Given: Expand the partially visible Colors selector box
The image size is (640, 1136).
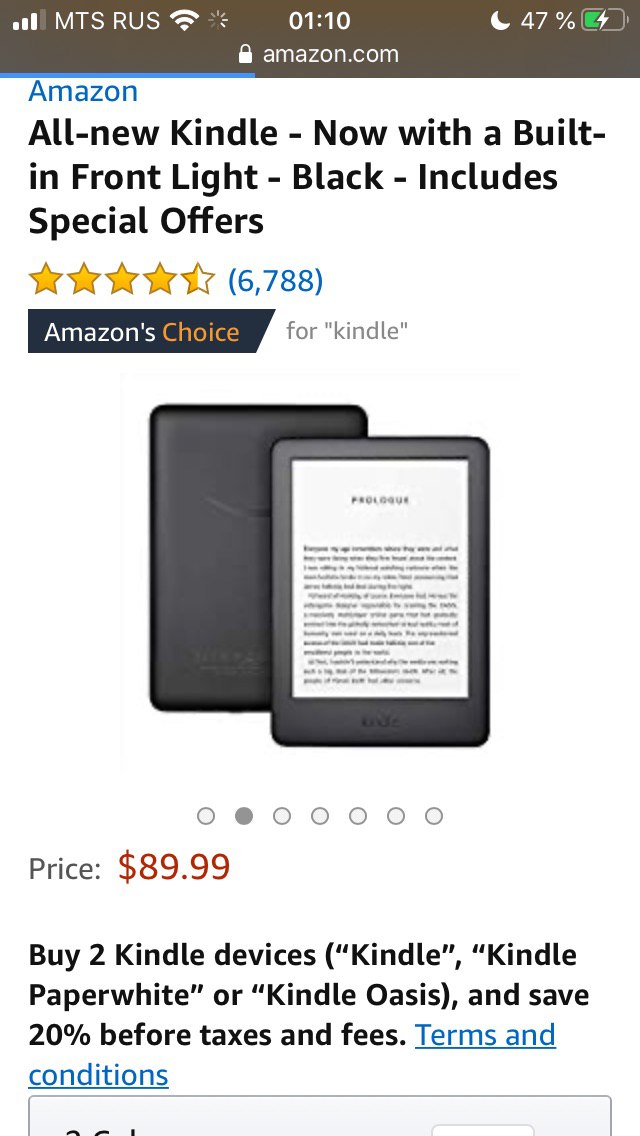Looking at the screenshot, I should click(x=320, y=1116).
